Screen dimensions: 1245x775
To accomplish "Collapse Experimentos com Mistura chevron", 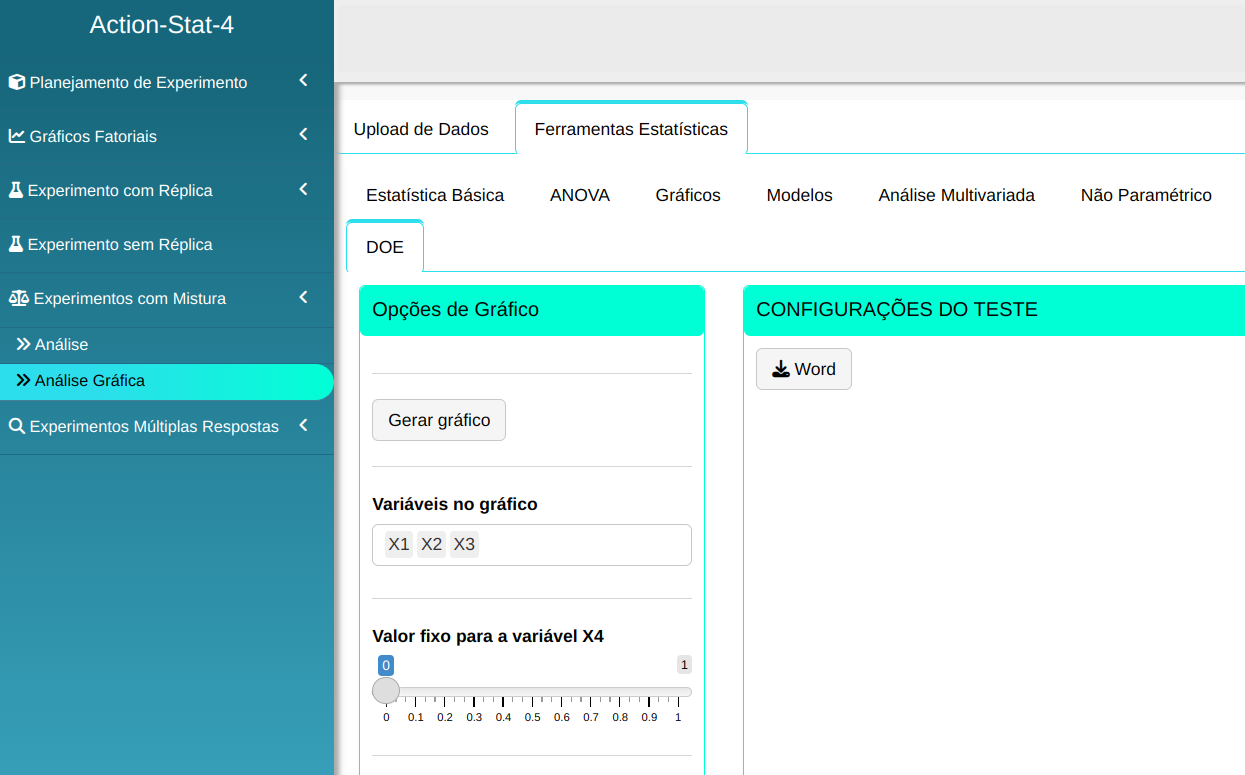I will pyautogui.click(x=303, y=297).
